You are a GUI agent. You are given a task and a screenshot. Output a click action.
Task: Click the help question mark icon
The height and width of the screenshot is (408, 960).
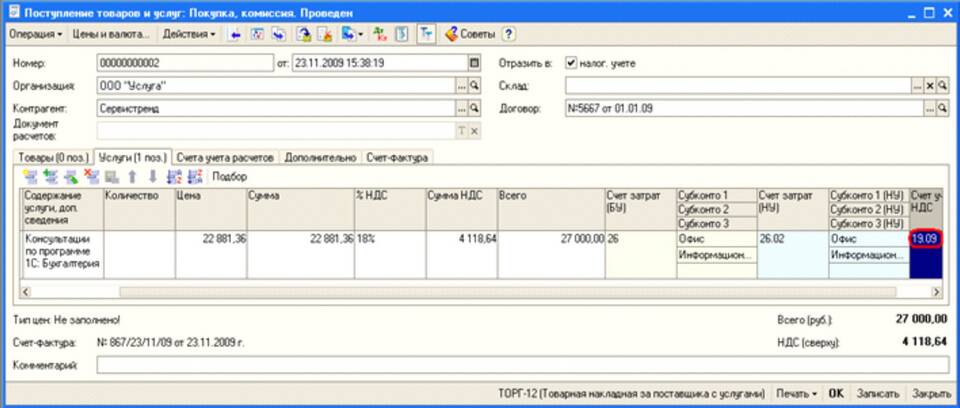[508, 33]
